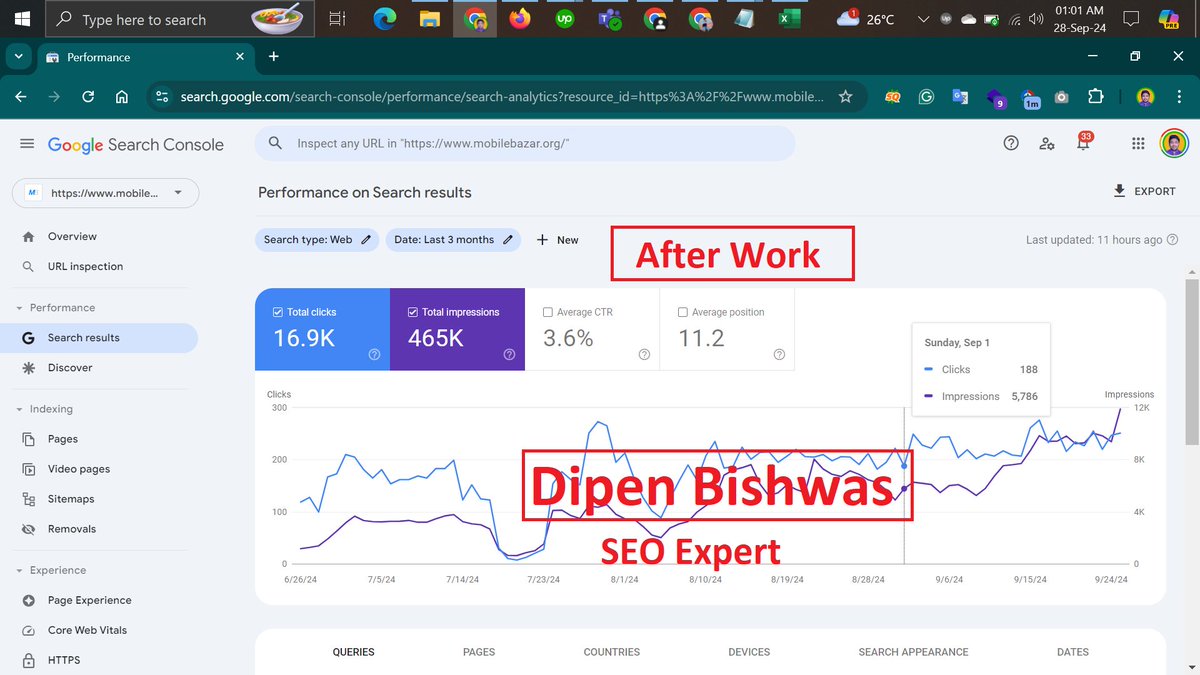Reload the page in Chrome

[x=88, y=97]
